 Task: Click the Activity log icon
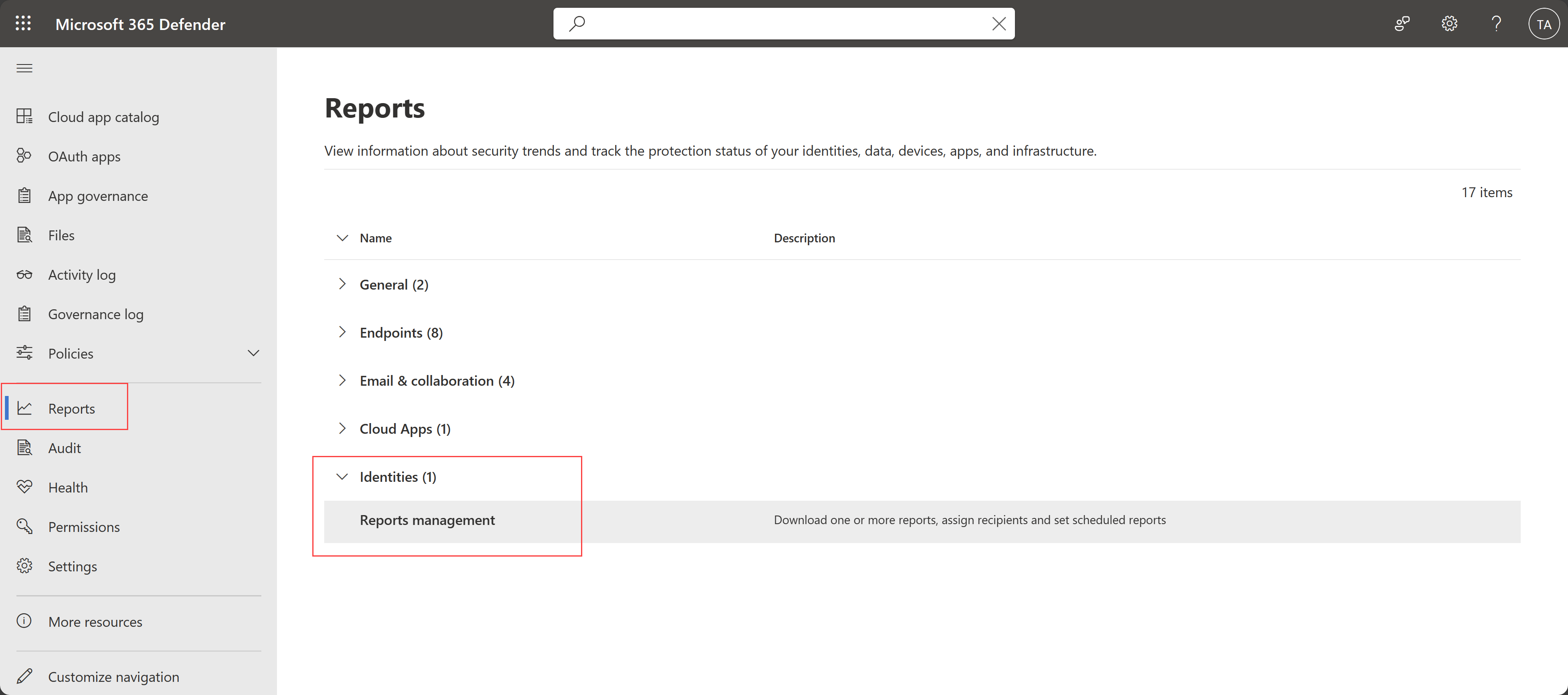point(25,274)
